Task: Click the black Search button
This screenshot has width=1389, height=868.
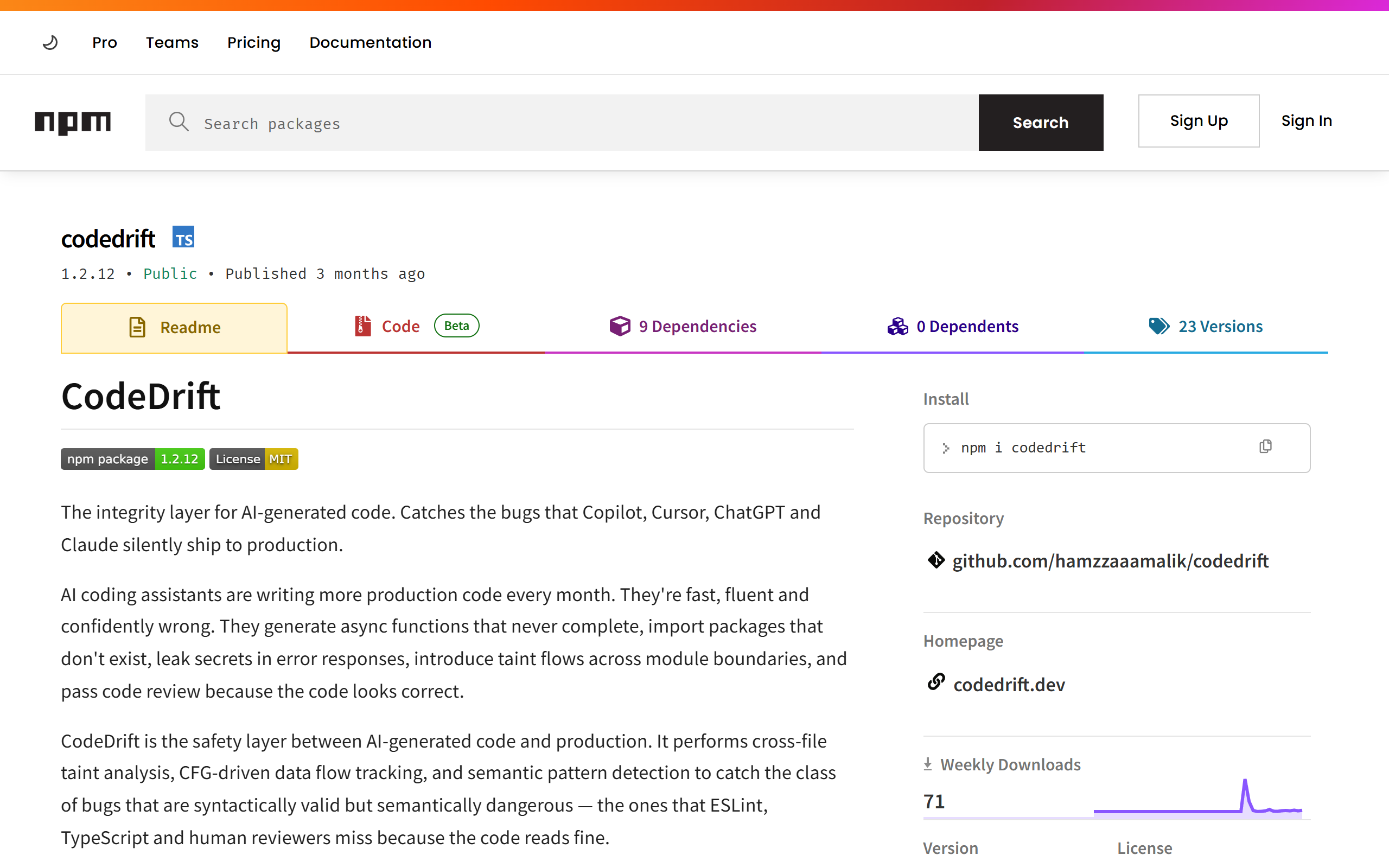Action: click(1041, 122)
